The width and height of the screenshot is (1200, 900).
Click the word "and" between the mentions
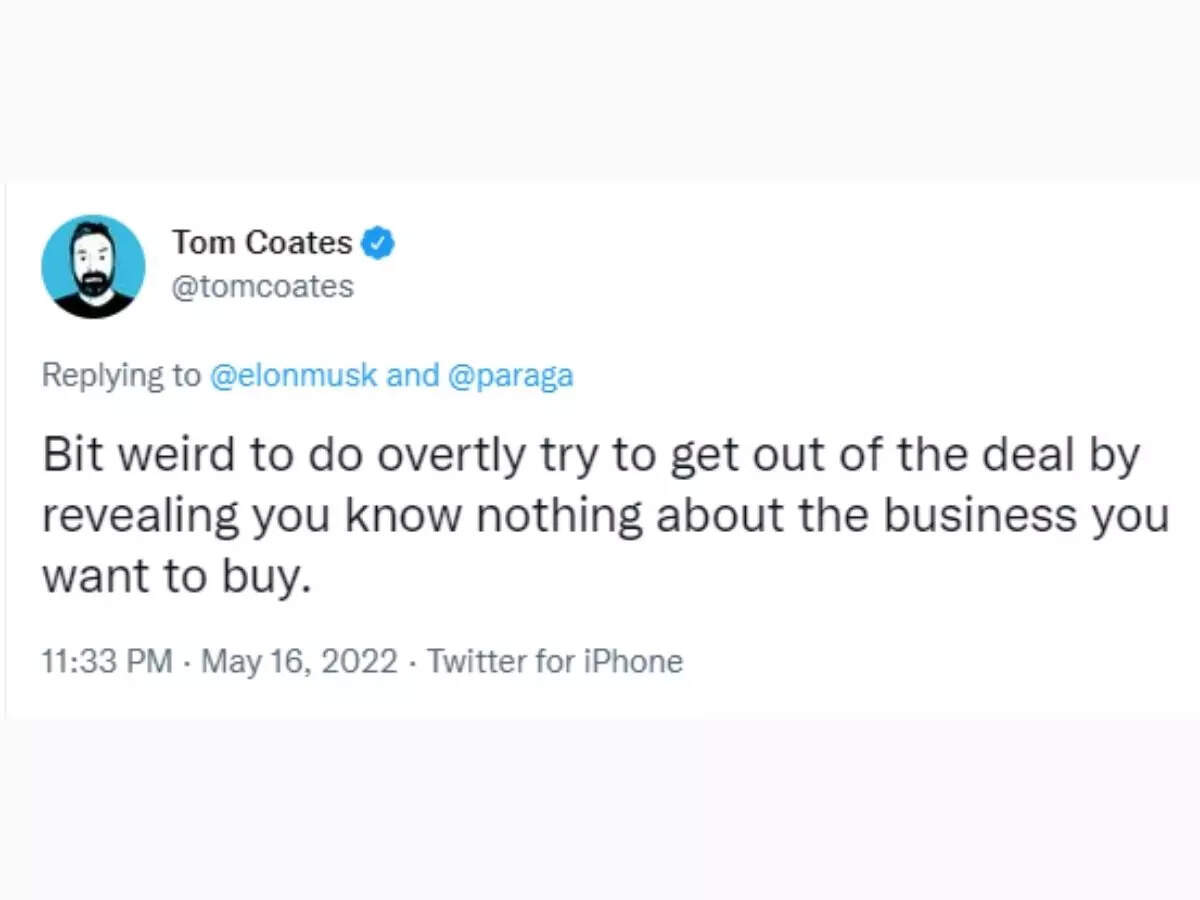(412, 376)
